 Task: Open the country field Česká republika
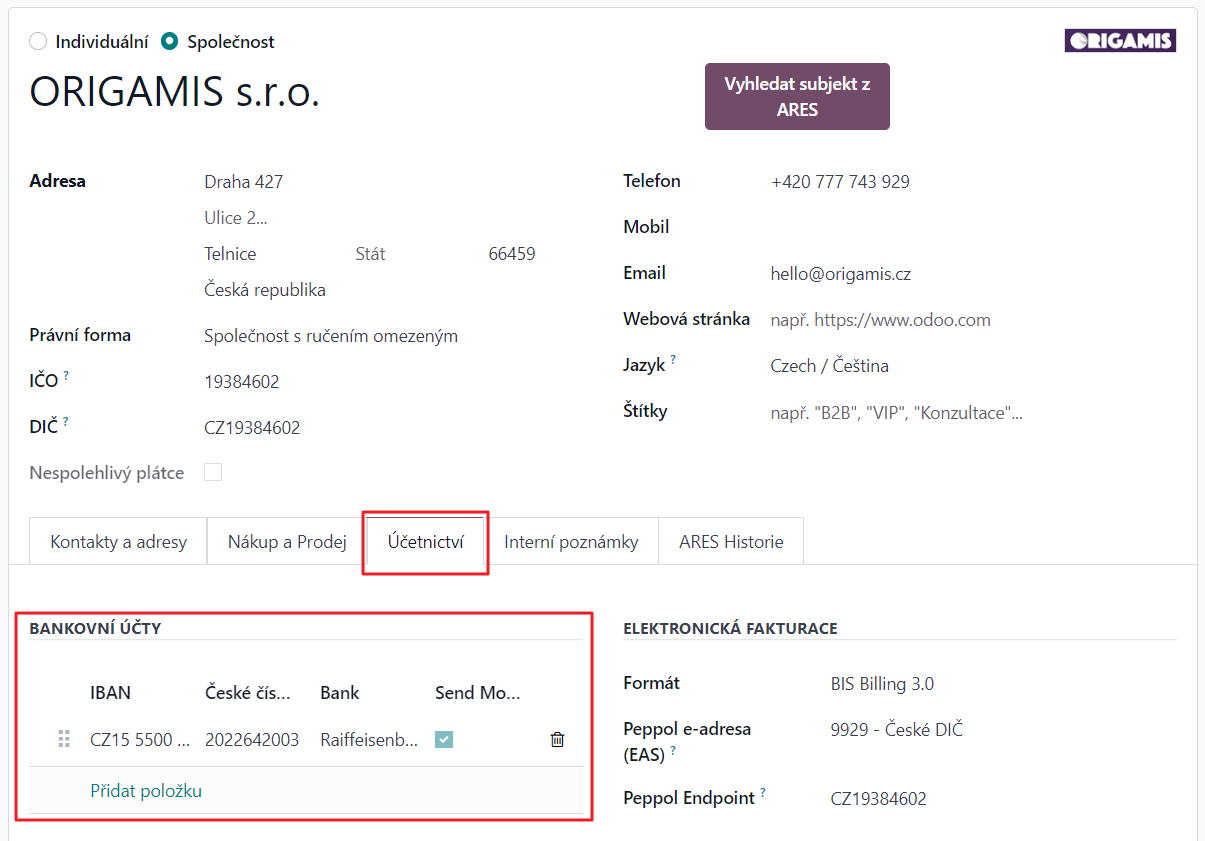pyautogui.click(x=265, y=290)
